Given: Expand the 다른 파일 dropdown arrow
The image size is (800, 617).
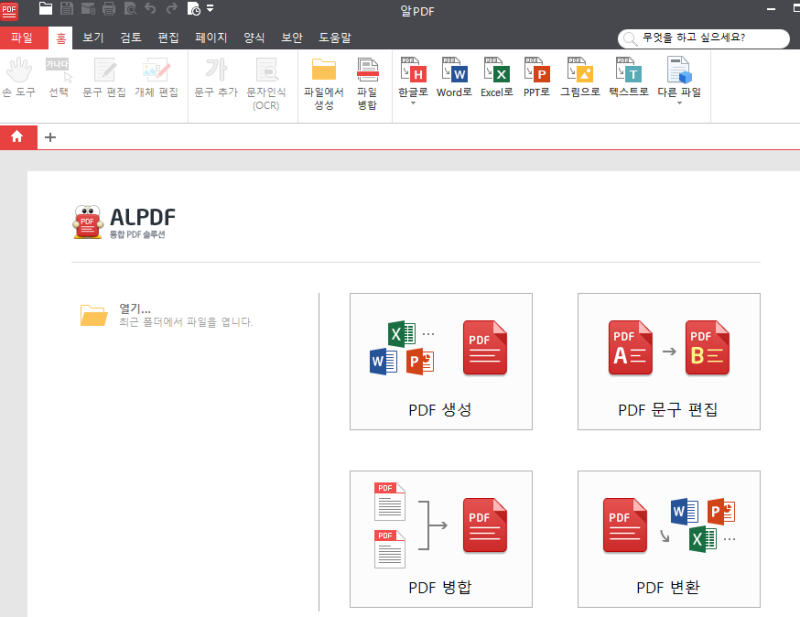Looking at the screenshot, I should [679, 103].
